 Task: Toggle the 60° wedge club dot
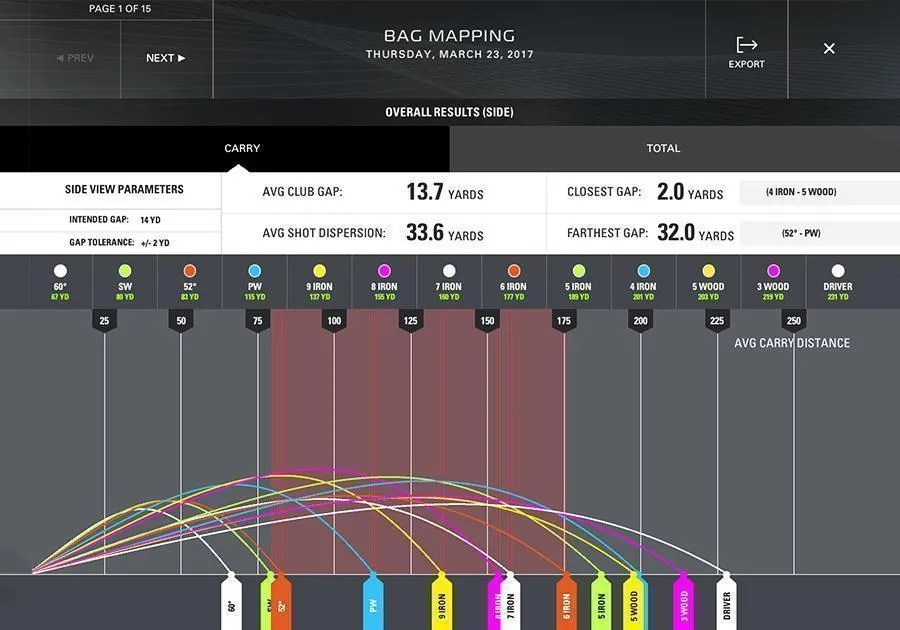tap(60, 271)
